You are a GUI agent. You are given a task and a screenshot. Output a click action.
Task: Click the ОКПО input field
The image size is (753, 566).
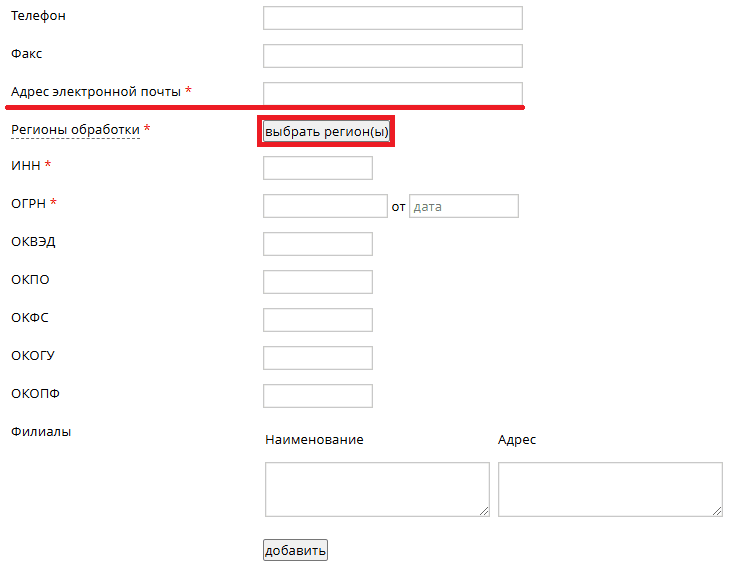point(317,282)
